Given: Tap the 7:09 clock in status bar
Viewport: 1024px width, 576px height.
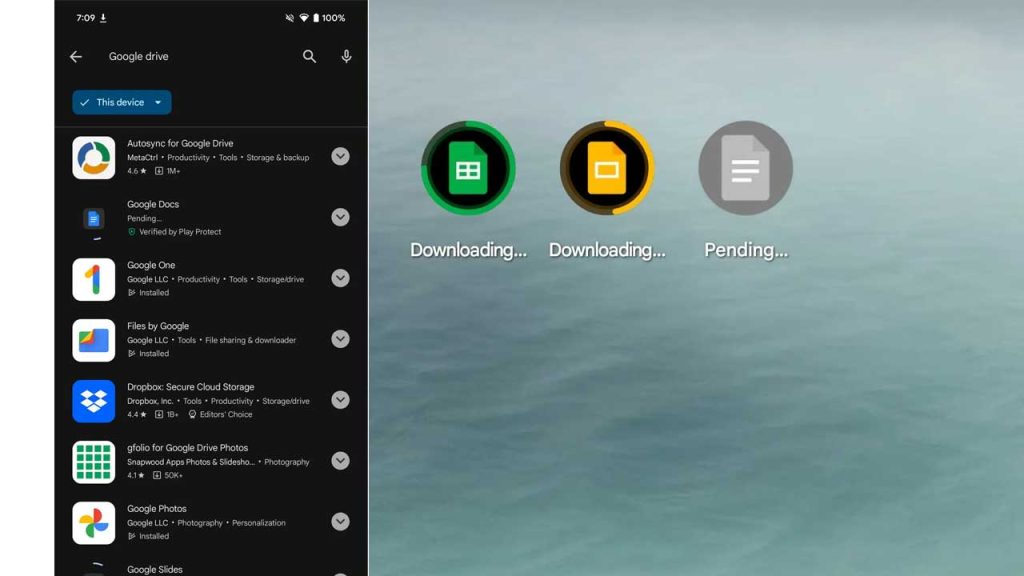Looking at the screenshot, I should click(x=86, y=18).
